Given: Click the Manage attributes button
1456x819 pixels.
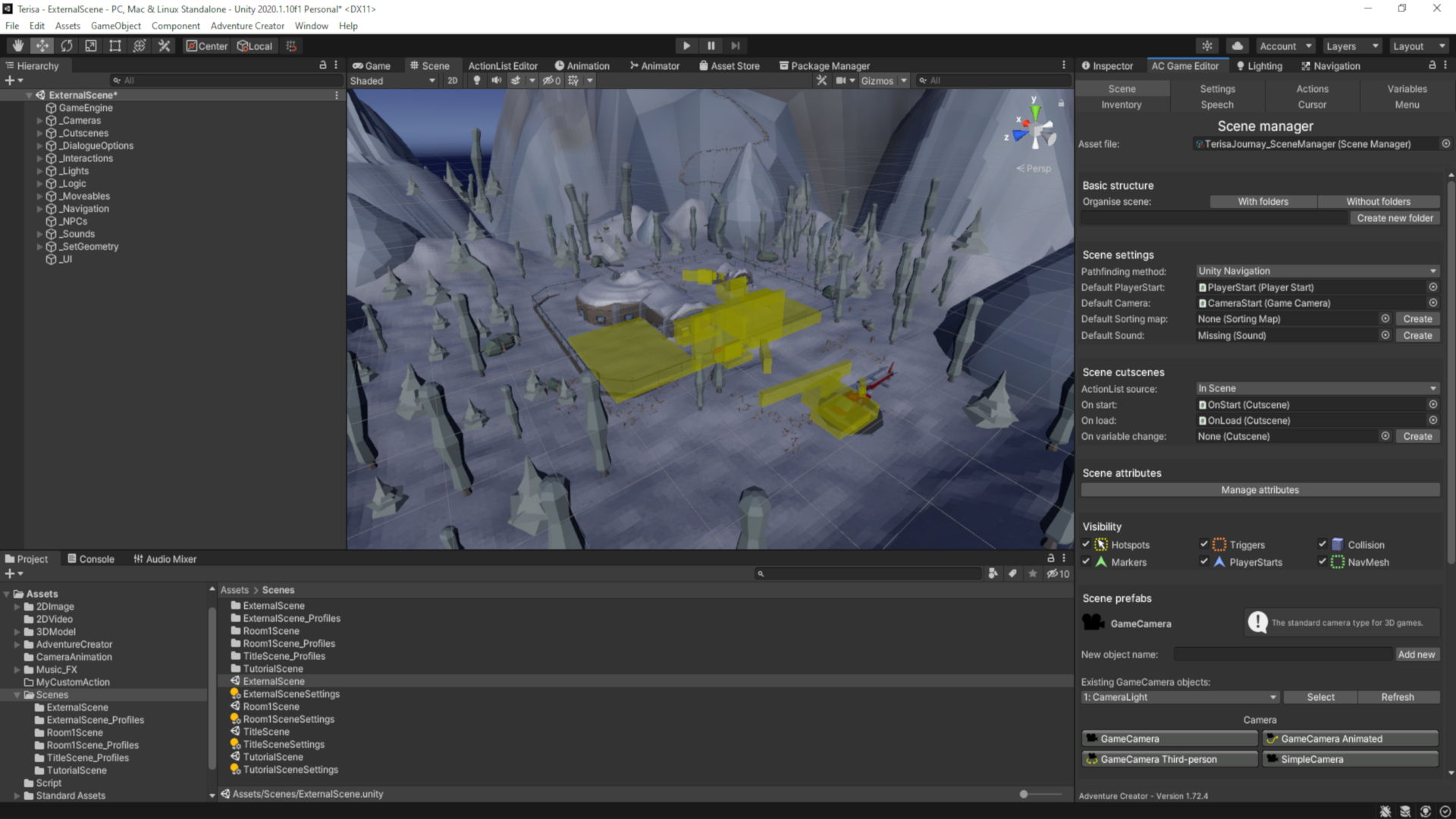Looking at the screenshot, I should [x=1260, y=490].
